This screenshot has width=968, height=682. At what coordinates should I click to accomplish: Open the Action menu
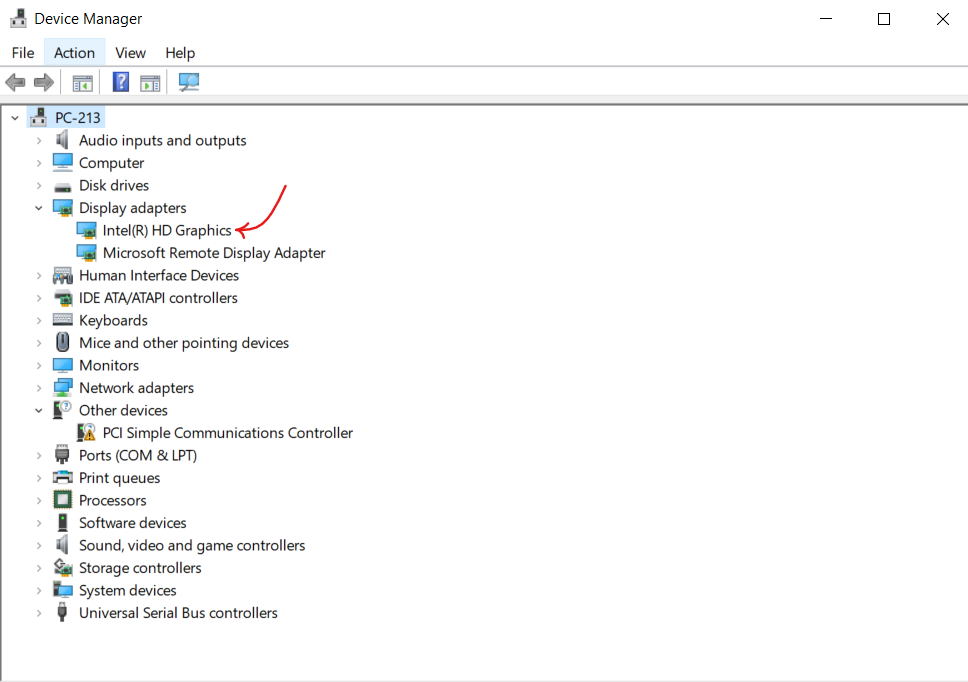(74, 52)
